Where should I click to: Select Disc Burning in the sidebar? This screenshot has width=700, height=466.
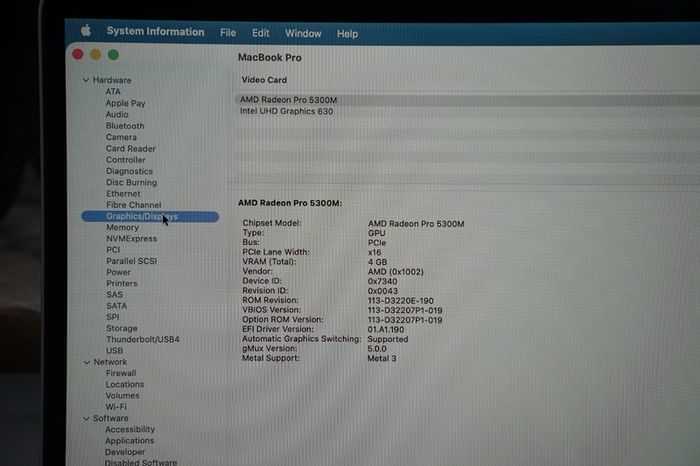click(132, 183)
